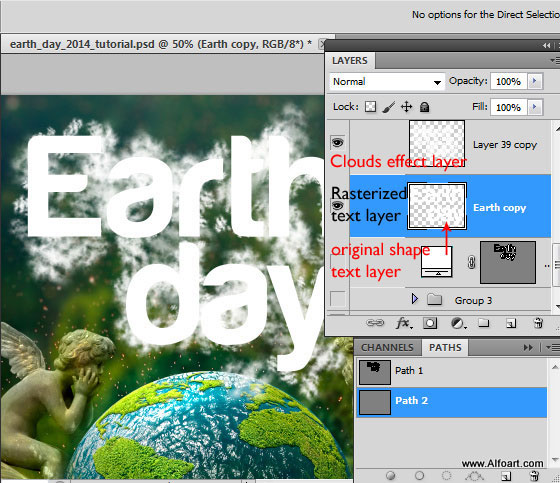Open the Normal blend mode dropdown
Screen dimensions: 560x483
(387, 82)
